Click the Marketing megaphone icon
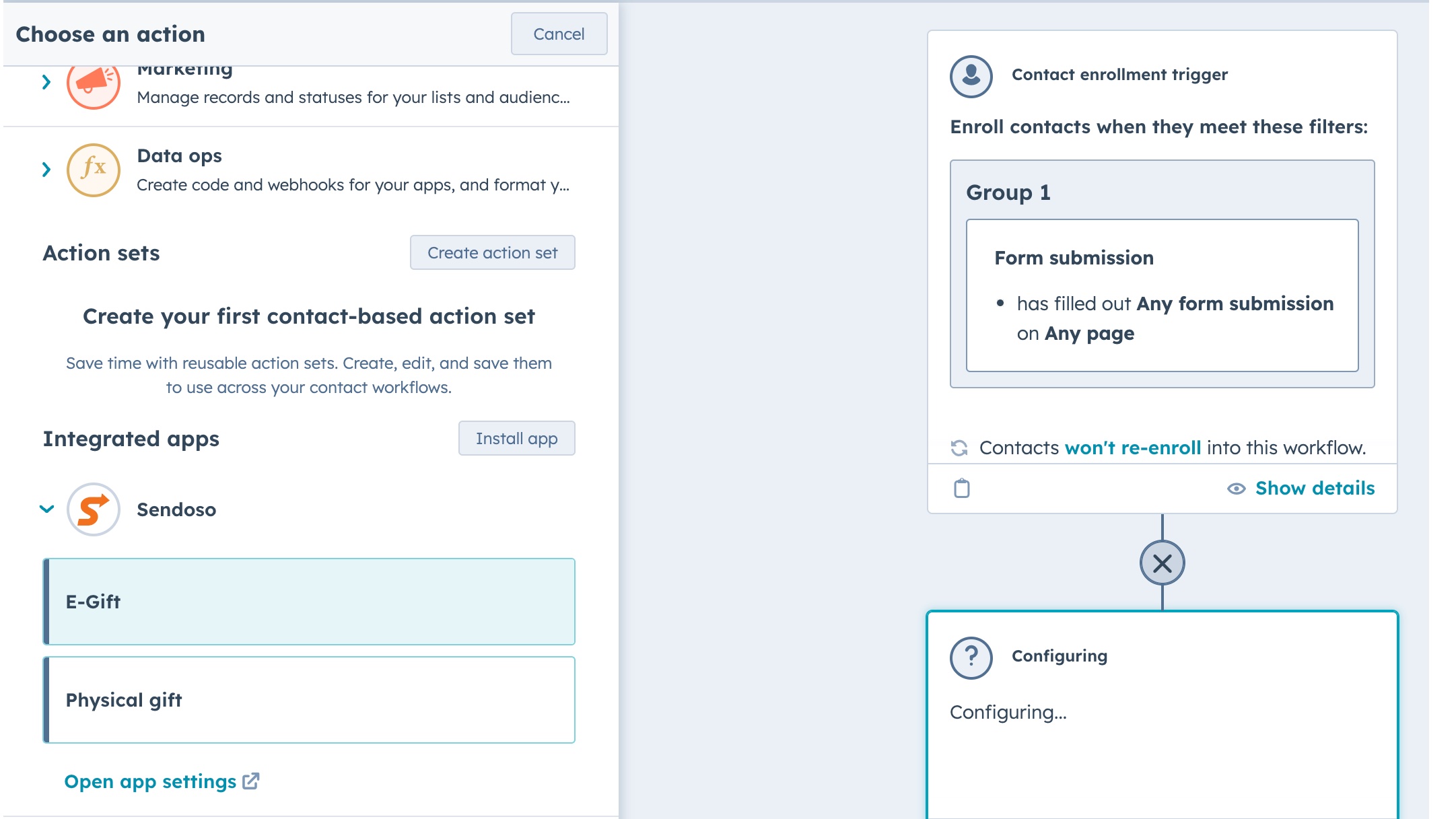 tap(93, 85)
